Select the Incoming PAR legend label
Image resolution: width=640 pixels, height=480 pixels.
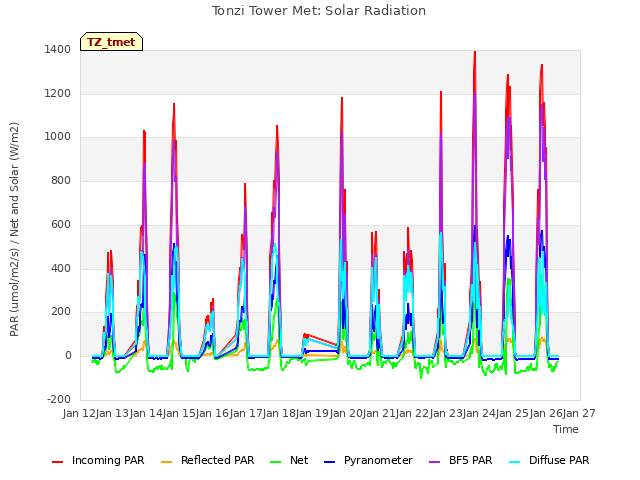pos(108,460)
